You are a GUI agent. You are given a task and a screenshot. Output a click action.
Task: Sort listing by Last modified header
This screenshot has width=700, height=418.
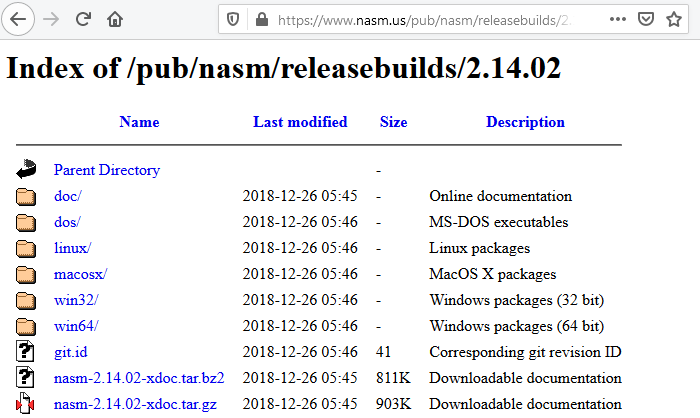[x=300, y=122]
